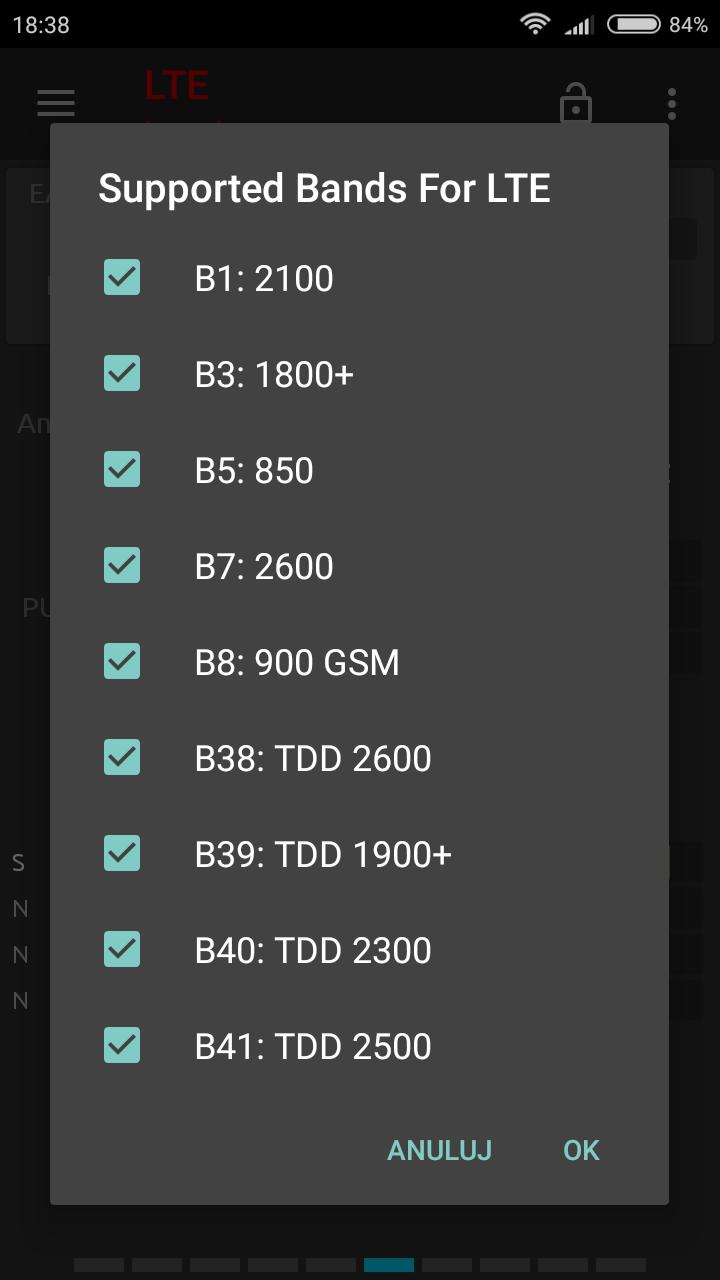Uncheck the B1: 2100 band checkbox
Viewport: 720px width, 1280px height.
122,278
